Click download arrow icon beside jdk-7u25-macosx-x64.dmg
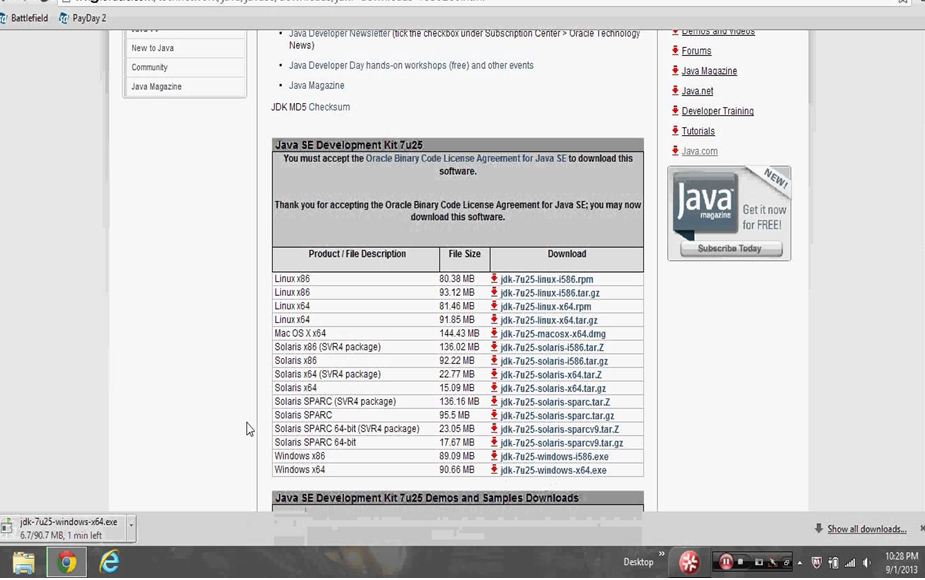 494,333
